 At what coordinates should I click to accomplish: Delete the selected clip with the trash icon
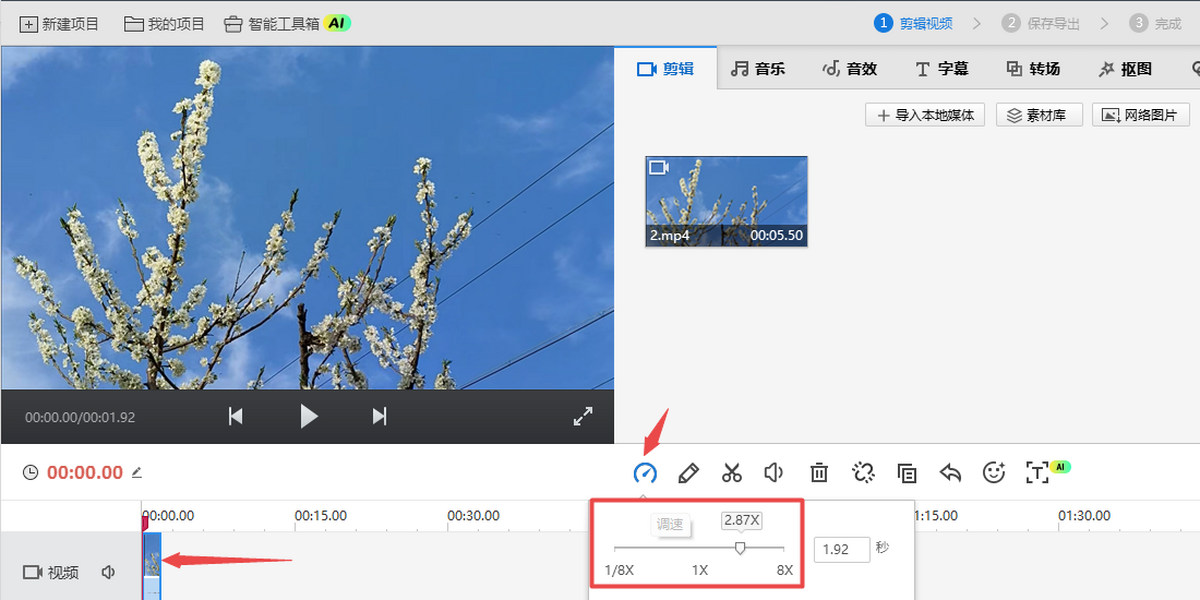click(x=819, y=473)
